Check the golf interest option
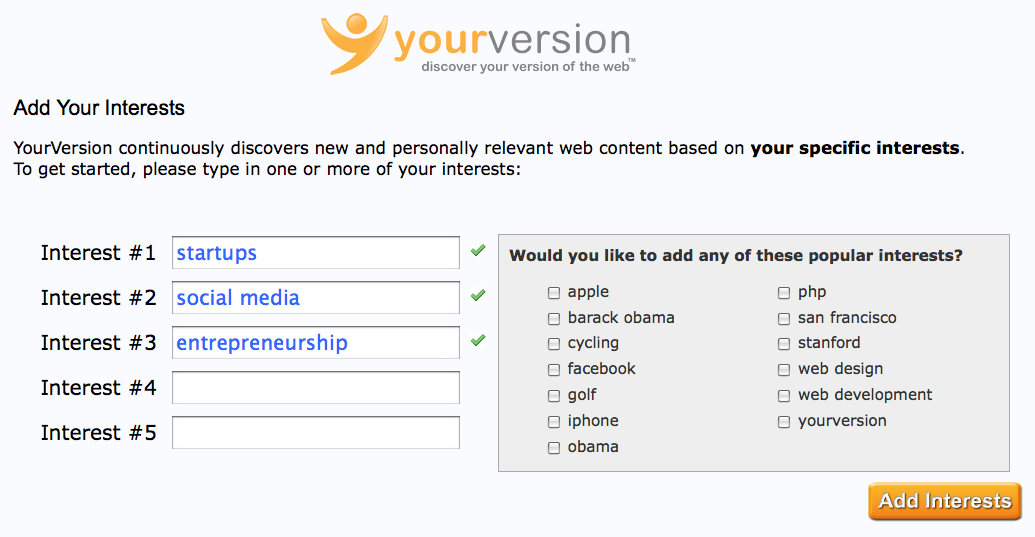The height and width of the screenshot is (537, 1035). 554,396
